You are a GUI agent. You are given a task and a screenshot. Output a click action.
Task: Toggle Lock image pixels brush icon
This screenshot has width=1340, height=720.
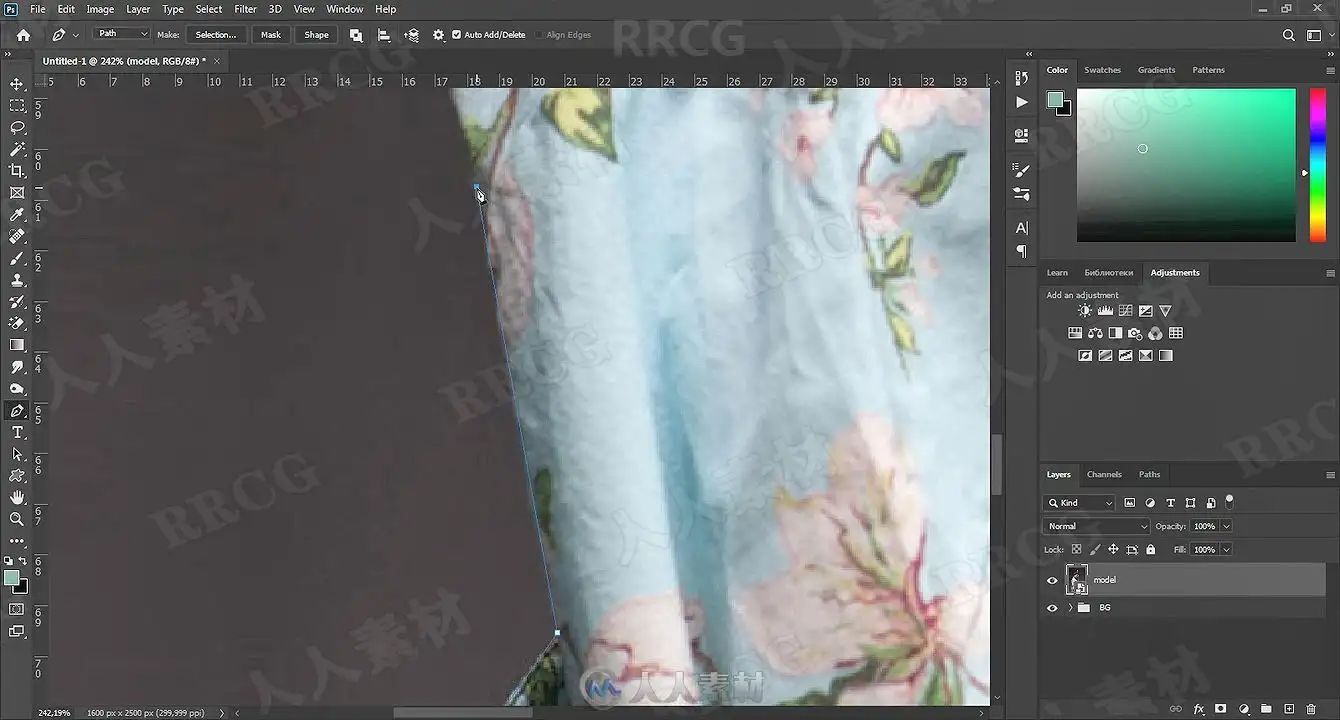1095,550
